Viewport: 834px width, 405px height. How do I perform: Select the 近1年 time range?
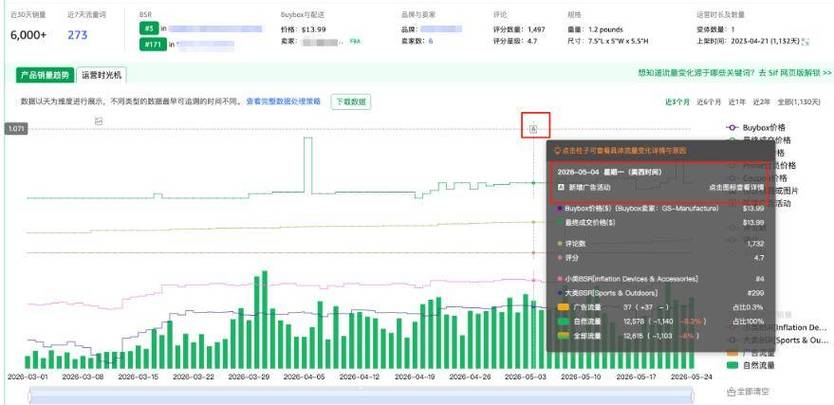(737, 102)
